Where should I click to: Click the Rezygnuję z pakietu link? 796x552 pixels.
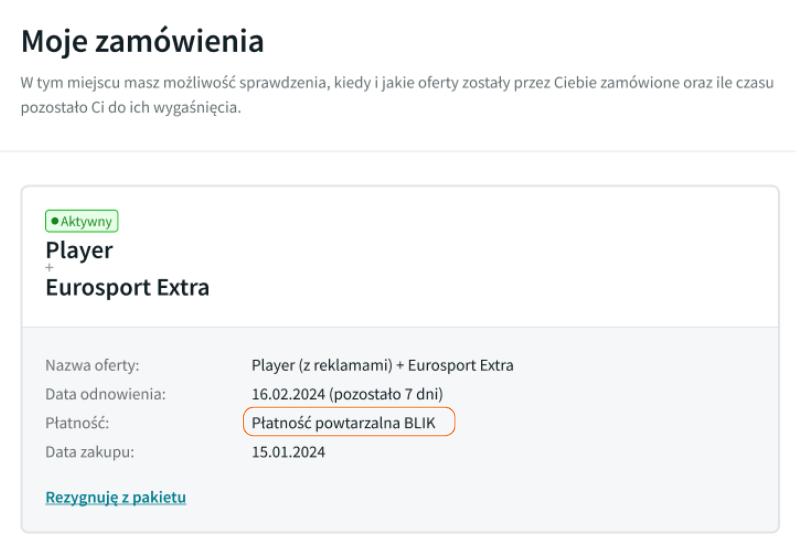116,497
